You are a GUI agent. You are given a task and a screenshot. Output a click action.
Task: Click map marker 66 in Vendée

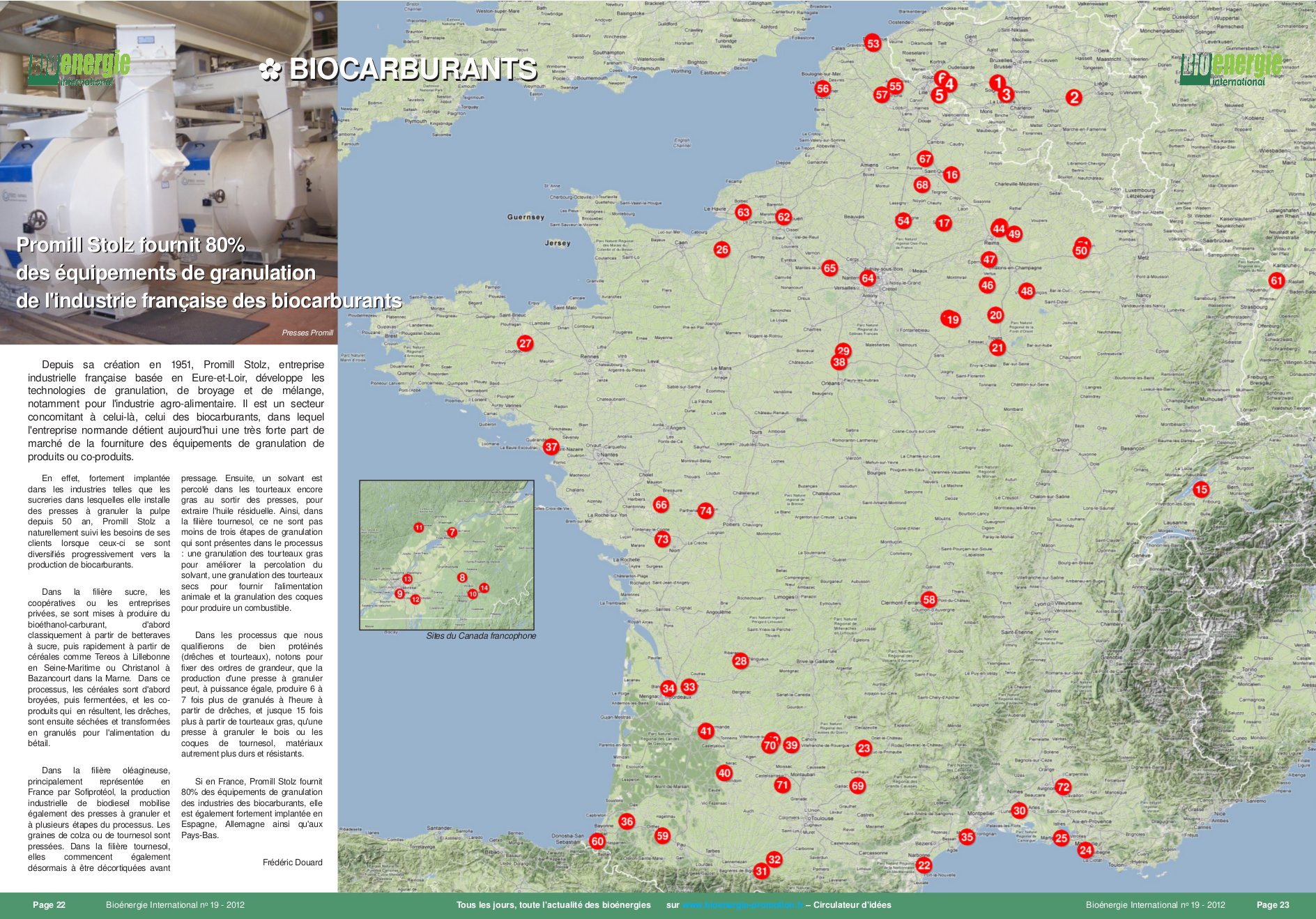661,504
